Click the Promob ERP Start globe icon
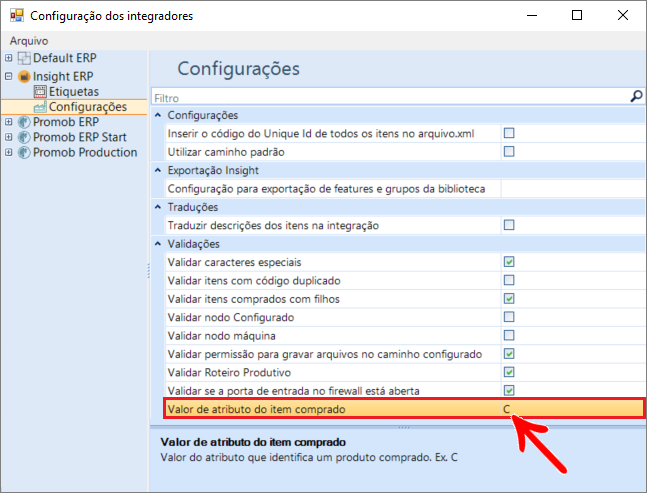Screen dimensions: 647x493 tap(24, 137)
